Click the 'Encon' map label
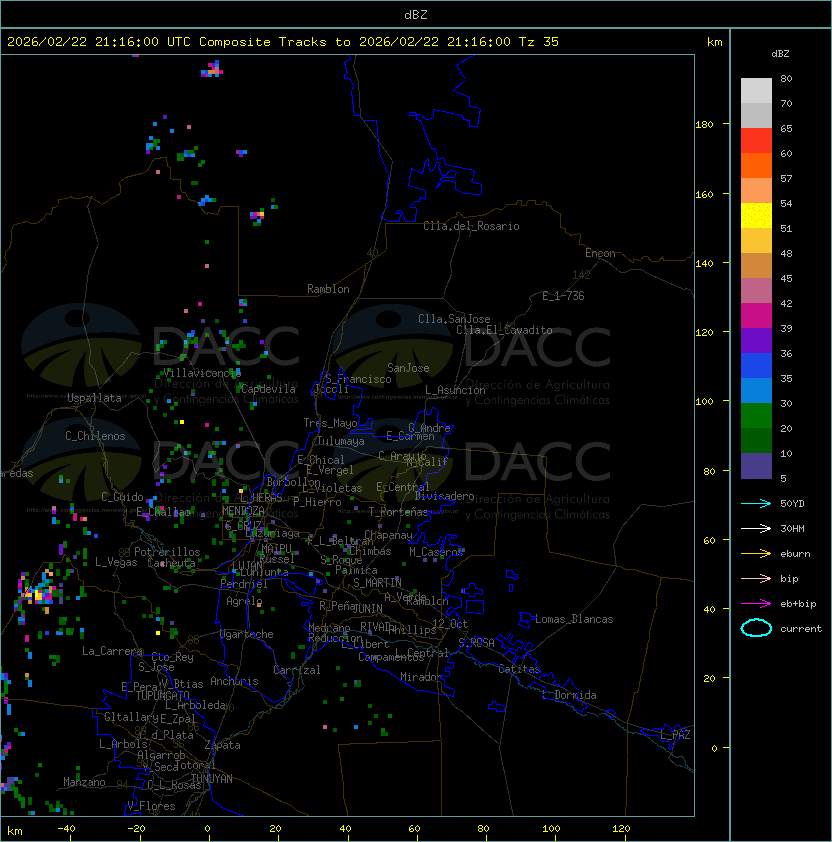This screenshot has width=832, height=842. click(x=601, y=253)
